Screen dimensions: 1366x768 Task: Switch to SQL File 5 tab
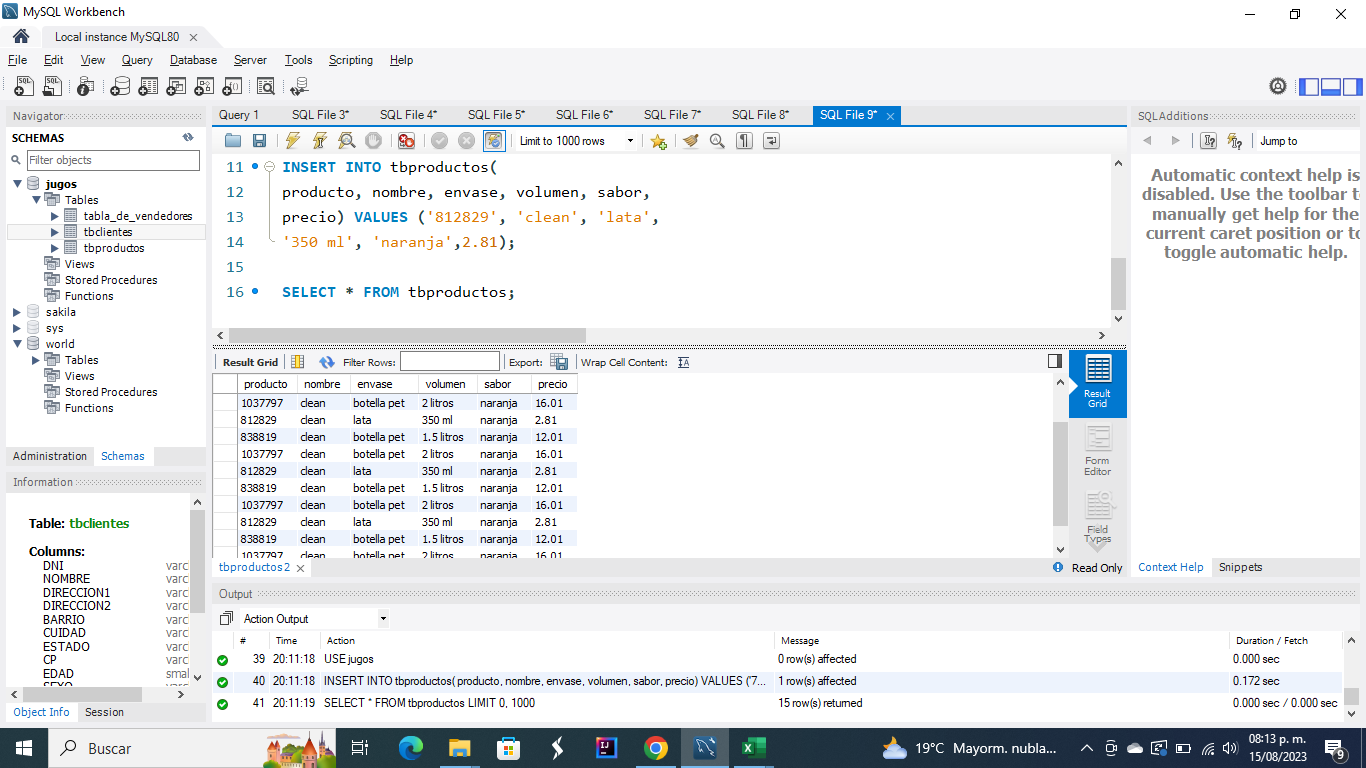tap(496, 115)
